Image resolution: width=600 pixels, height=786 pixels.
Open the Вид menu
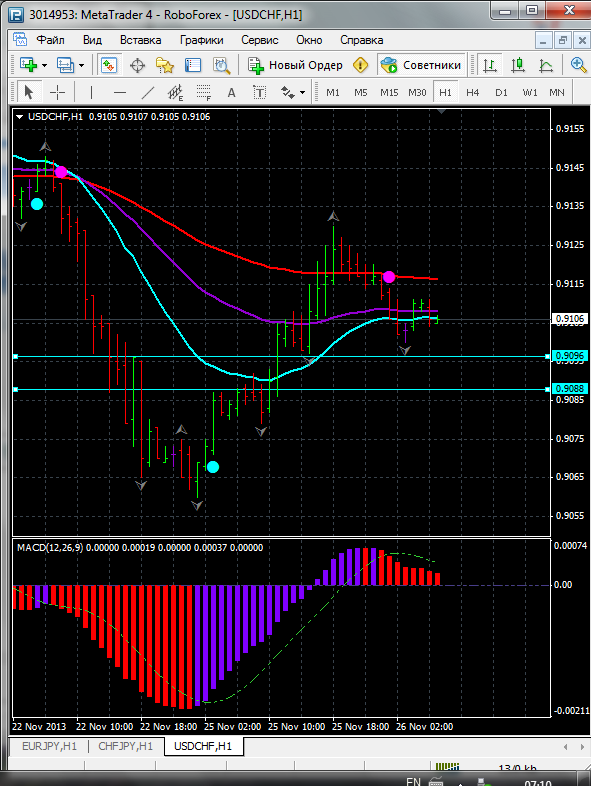coord(92,40)
